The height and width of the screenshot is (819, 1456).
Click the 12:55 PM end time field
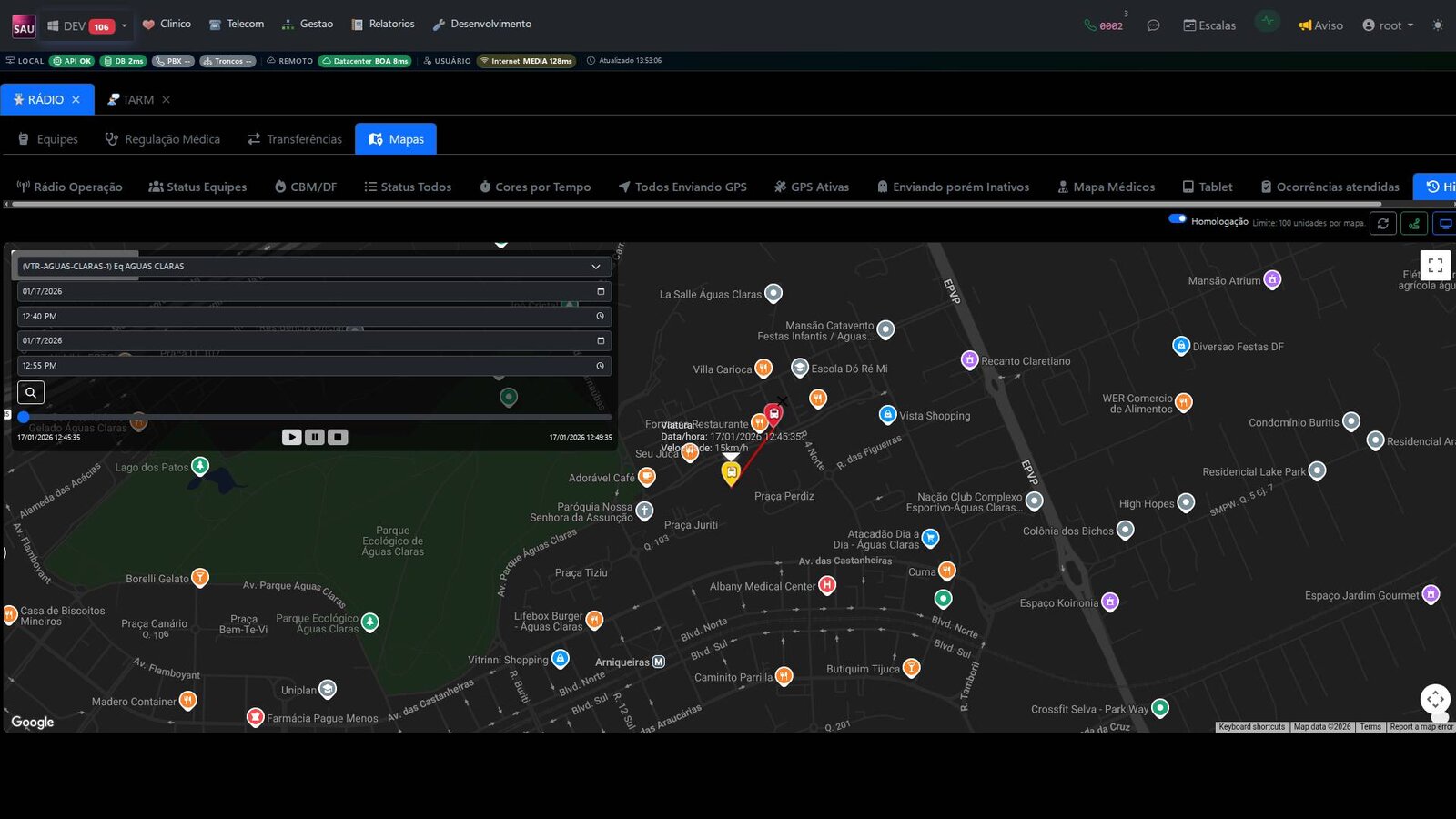[314, 366]
